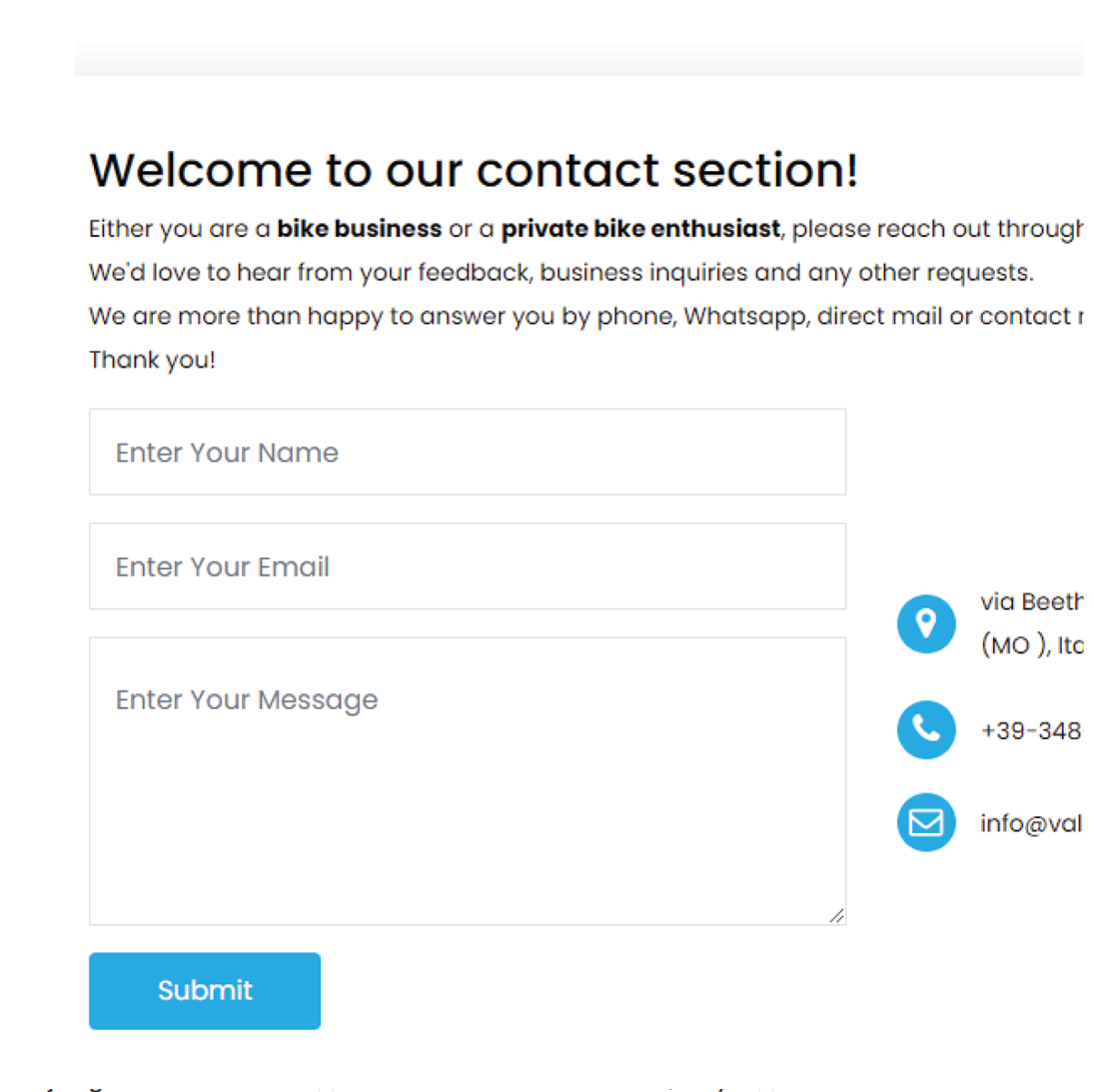The image size is (1094, 1092).
Task: Click the line mentioning feedback and business inquiries
Action: pyautogui.click(x=560, y=273)
